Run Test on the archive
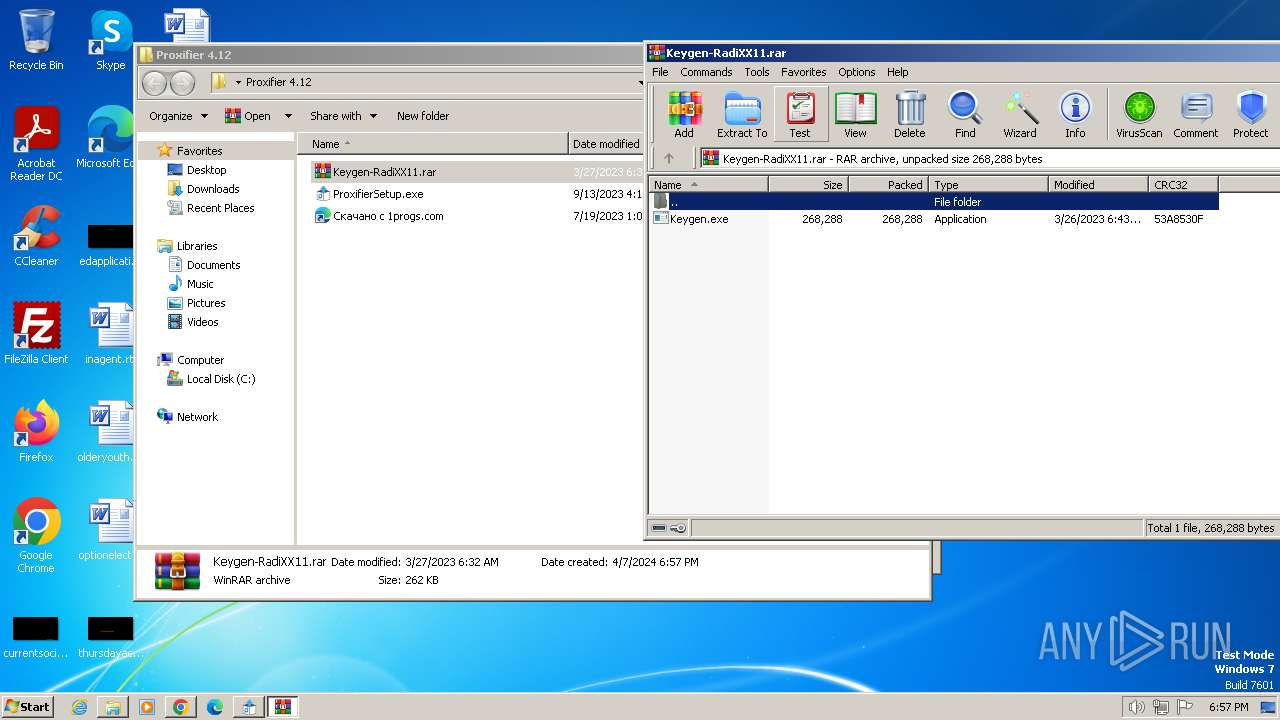 [x=800, y=114]
